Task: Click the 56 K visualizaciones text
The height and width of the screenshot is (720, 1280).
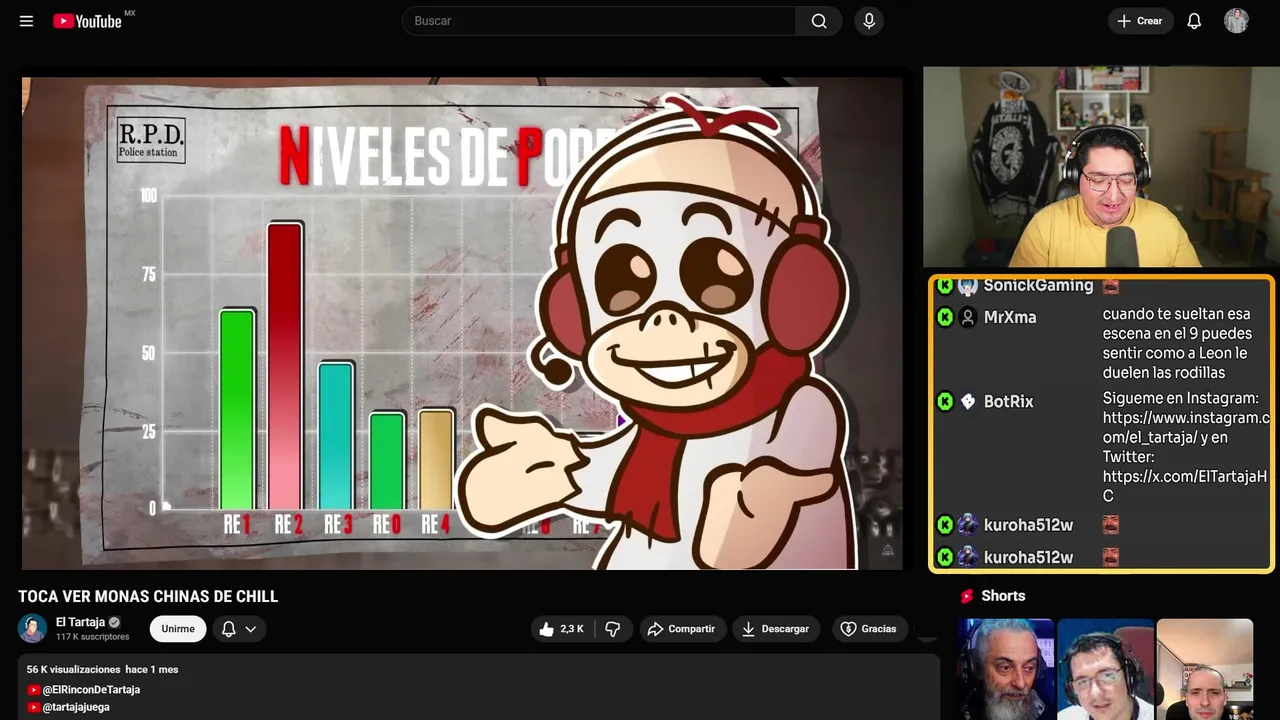Action: point(74,669)
